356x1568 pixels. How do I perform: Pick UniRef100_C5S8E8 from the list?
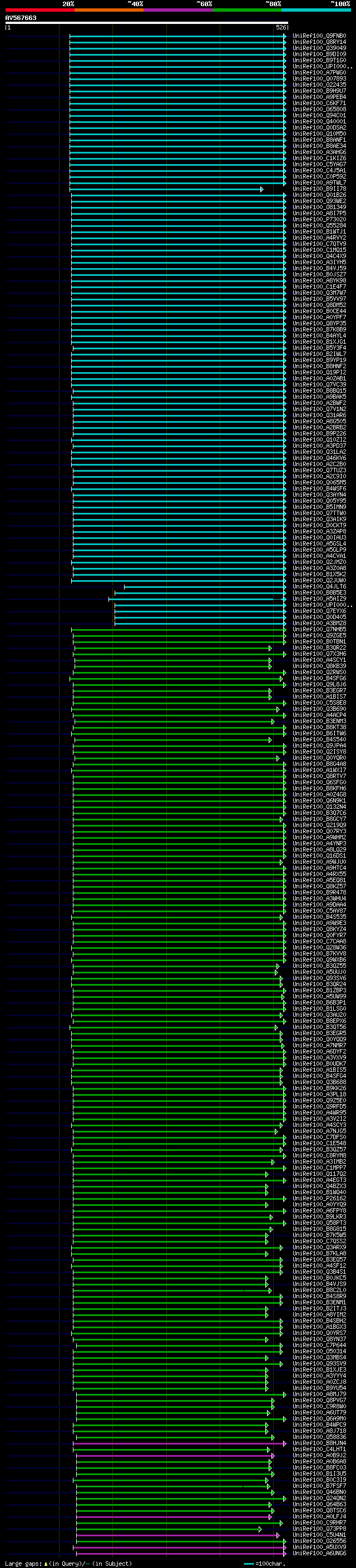point(319,703)
